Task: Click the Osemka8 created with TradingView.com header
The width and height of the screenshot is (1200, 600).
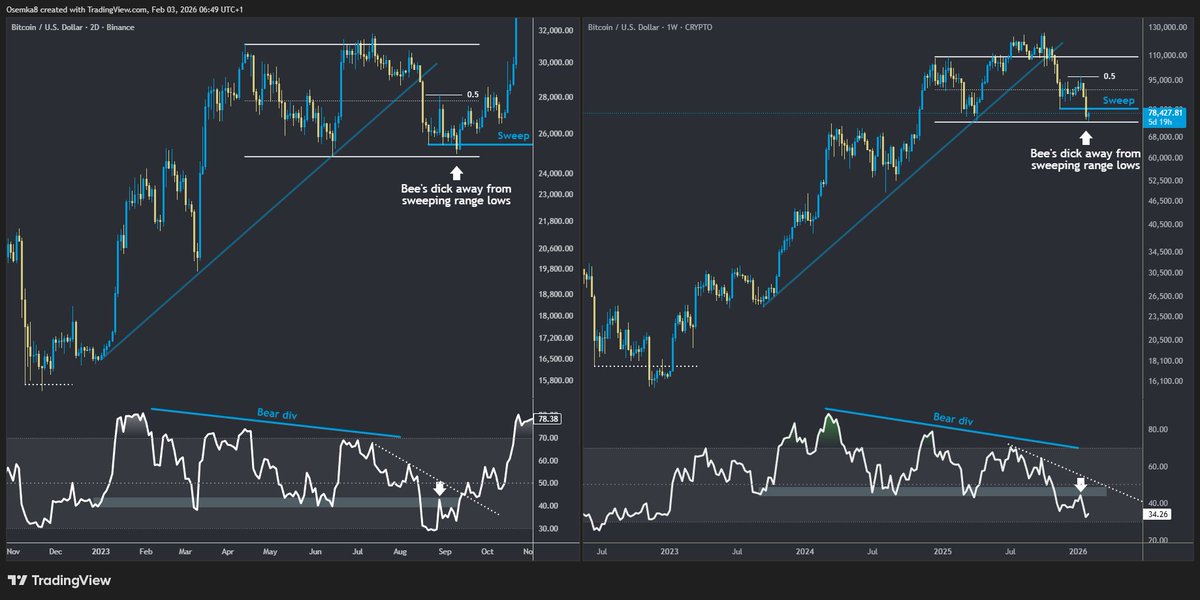Action: pyautogui.click(x=124, y=8)
